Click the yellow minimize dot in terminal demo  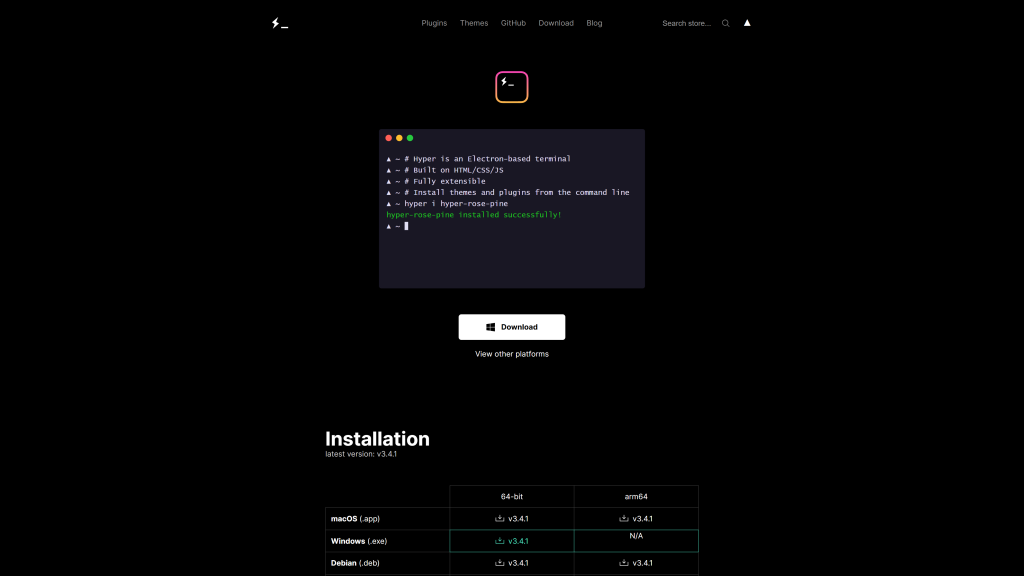[x=399, y=138]
